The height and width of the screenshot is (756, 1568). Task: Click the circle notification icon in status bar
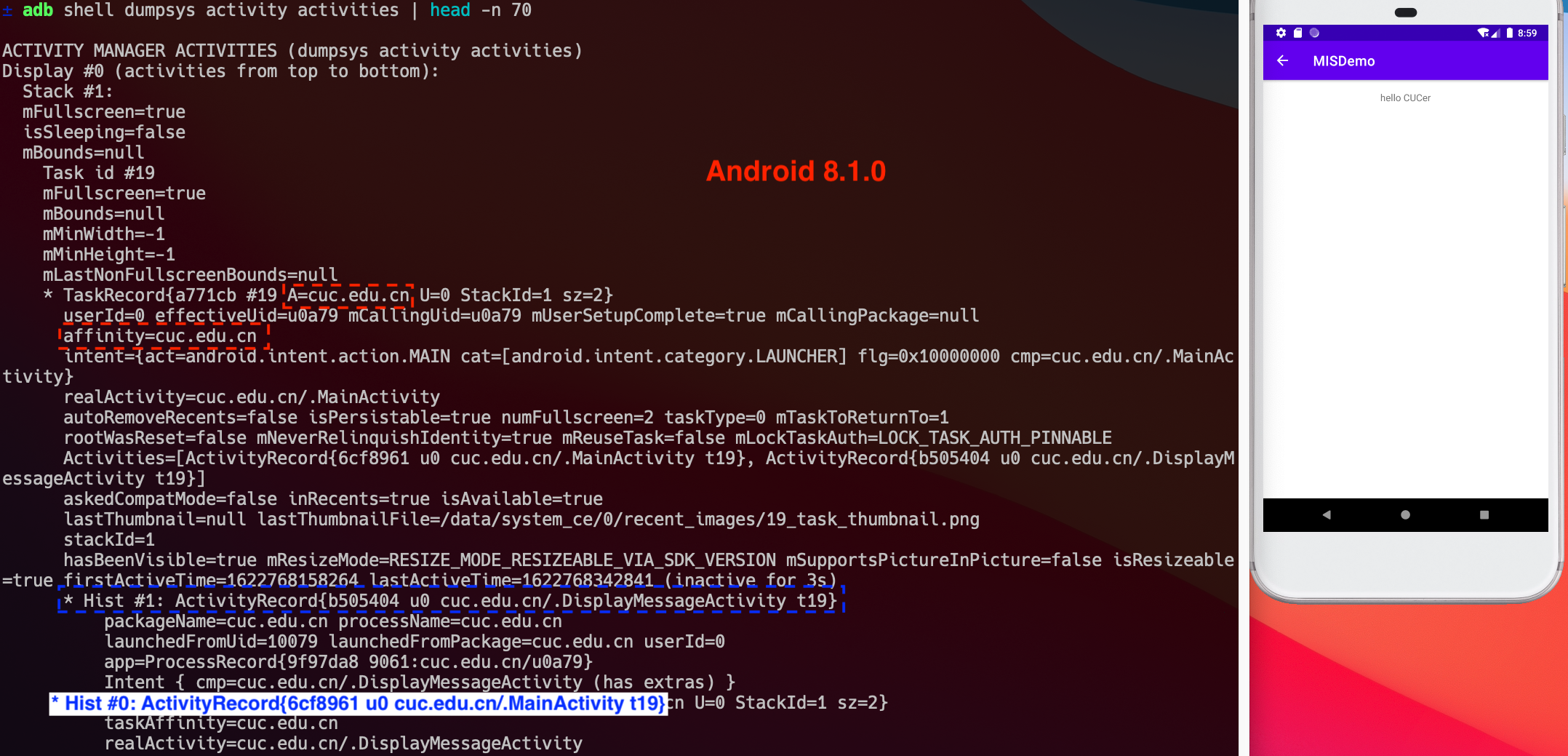pyautogui.click(x=1314, y=33)
